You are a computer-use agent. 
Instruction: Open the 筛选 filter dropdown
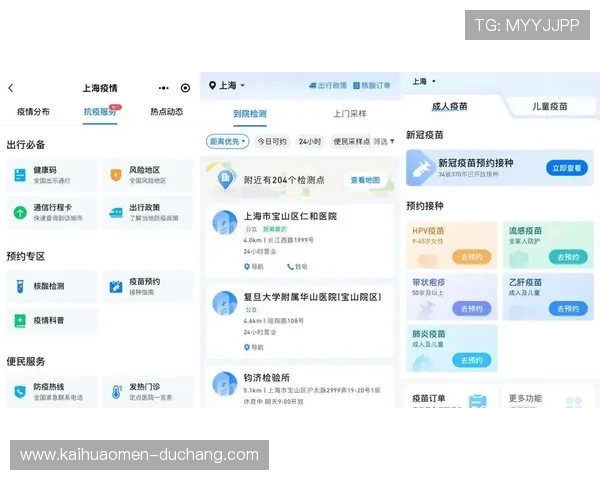tap(384, 142)
